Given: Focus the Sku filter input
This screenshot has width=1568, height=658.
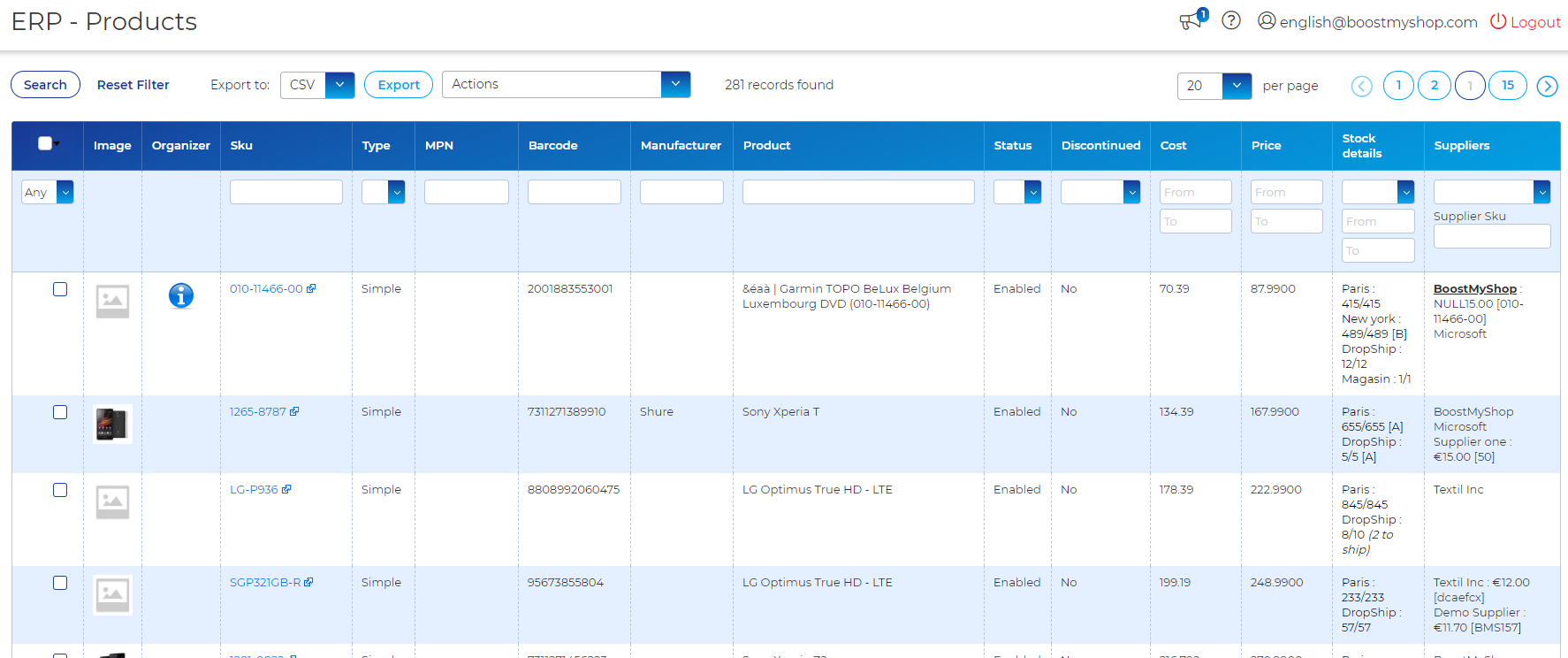Looking at the screenshot, I should click(286, 192).
